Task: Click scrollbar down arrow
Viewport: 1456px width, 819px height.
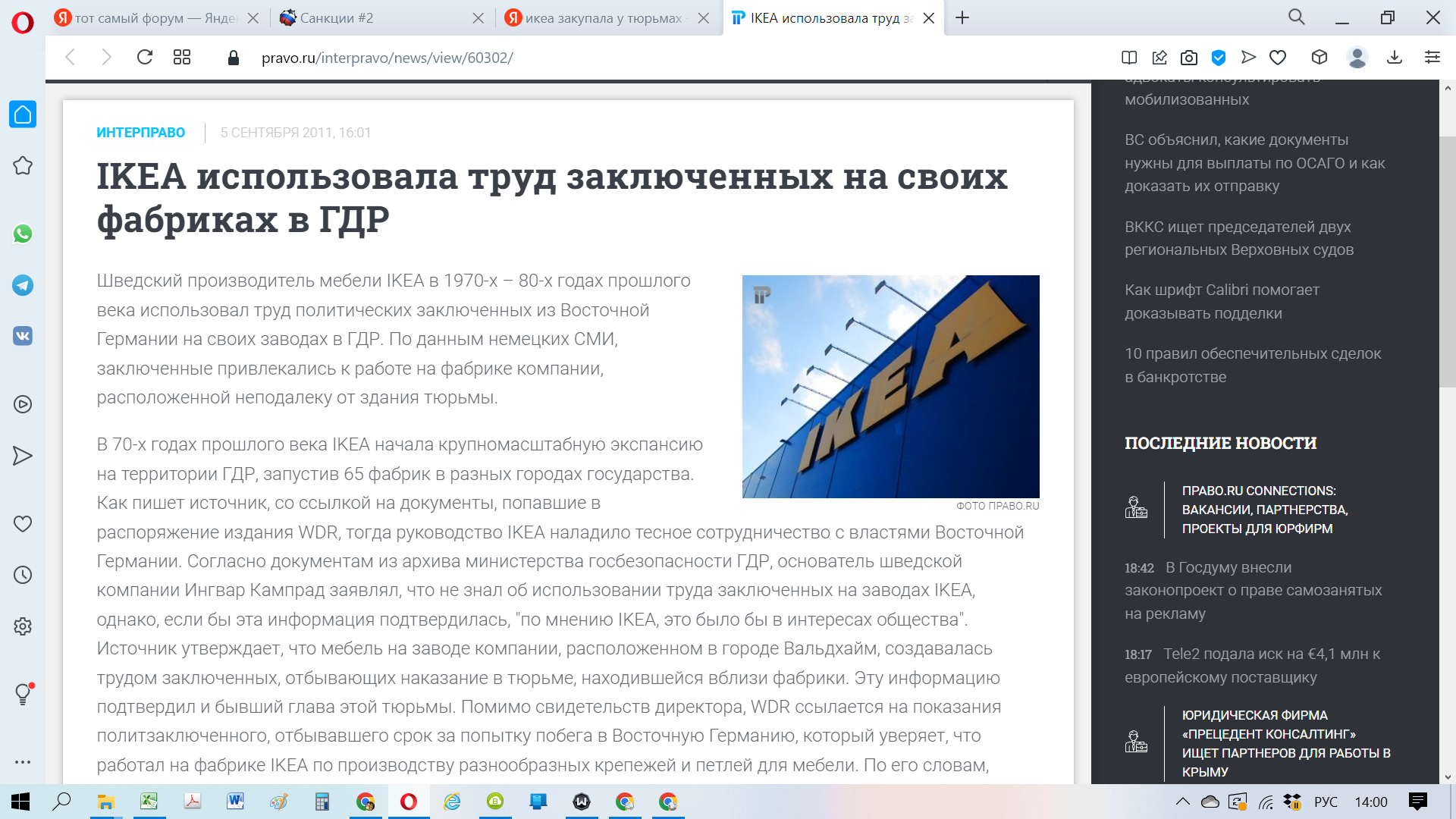Action: pos(1447,777)
